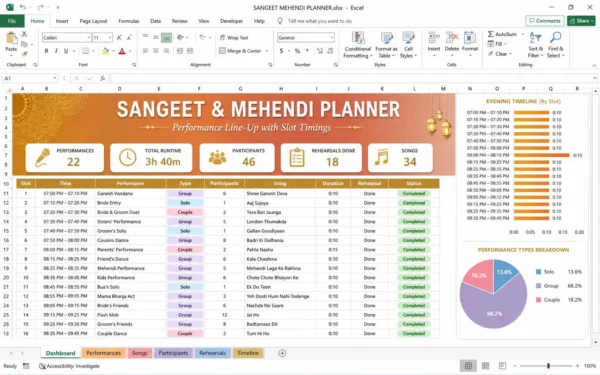This screenshot has height=375, width=600.
Task: Add a new sheet with plus icon
Action: pyautogui.click(x=282, y=353)
